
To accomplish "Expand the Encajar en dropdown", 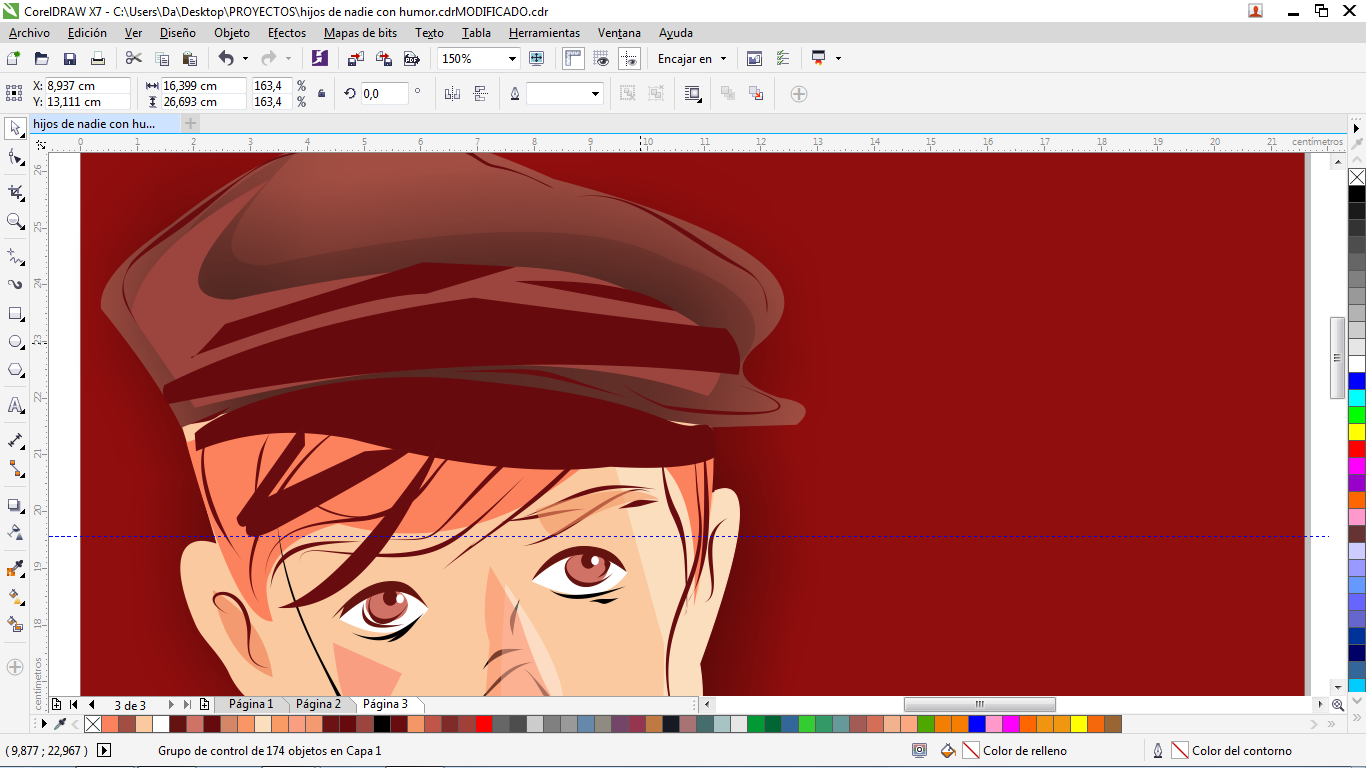I will click(x=723, y=59).
